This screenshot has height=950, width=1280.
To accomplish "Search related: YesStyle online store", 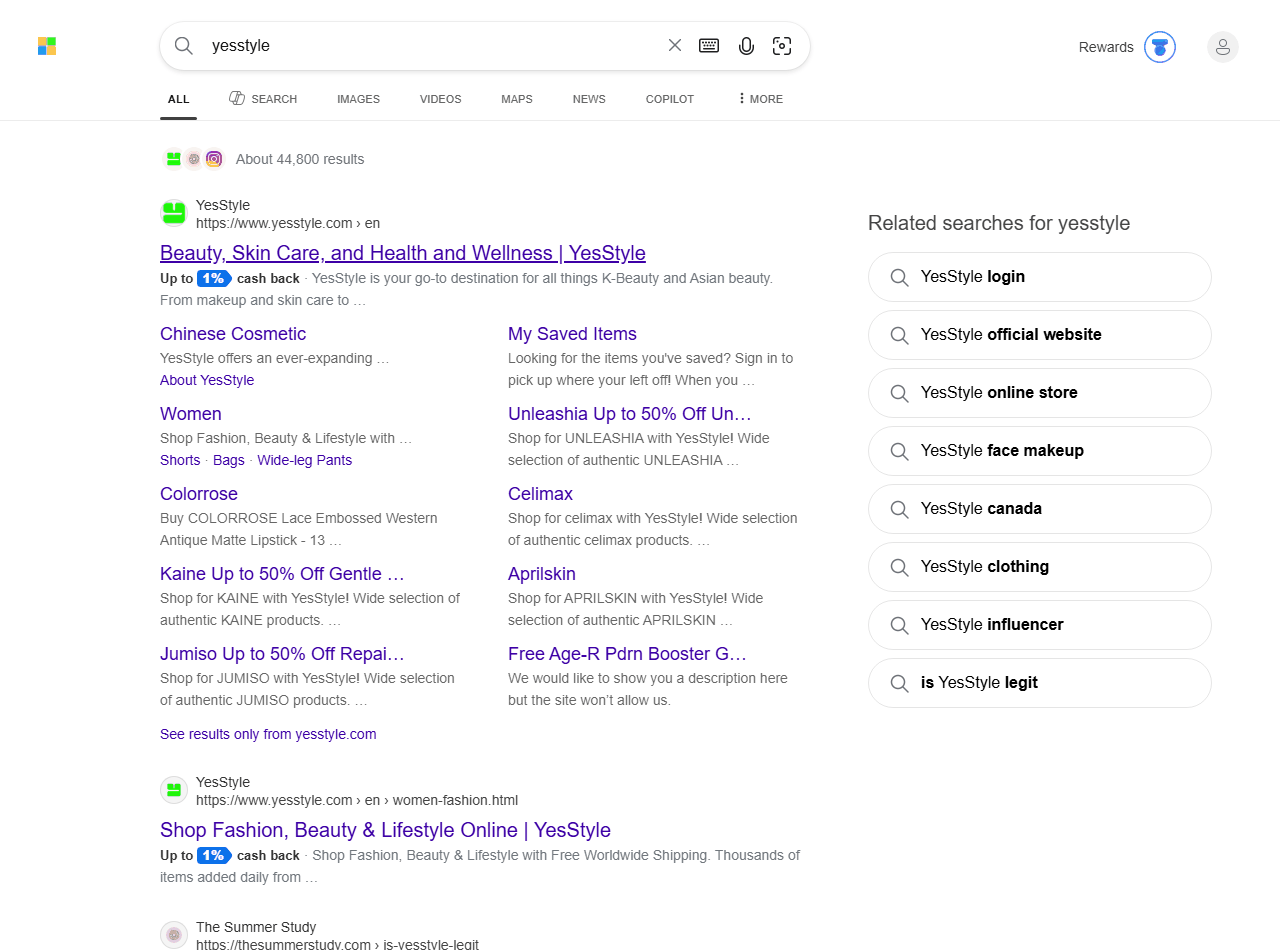I will [x=1040, y=393].
